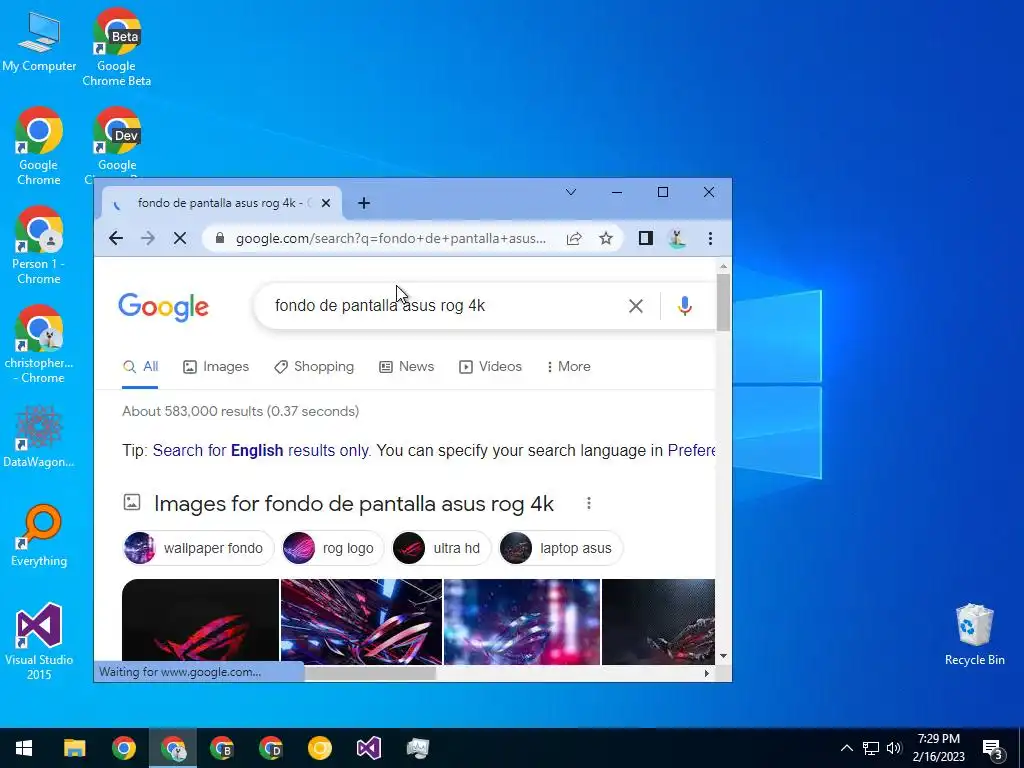Image resolution: width=1024 pixels, height=768 pixels.
Task: Open Images for fondo de pantalla heading
Action: click(354, 504)
